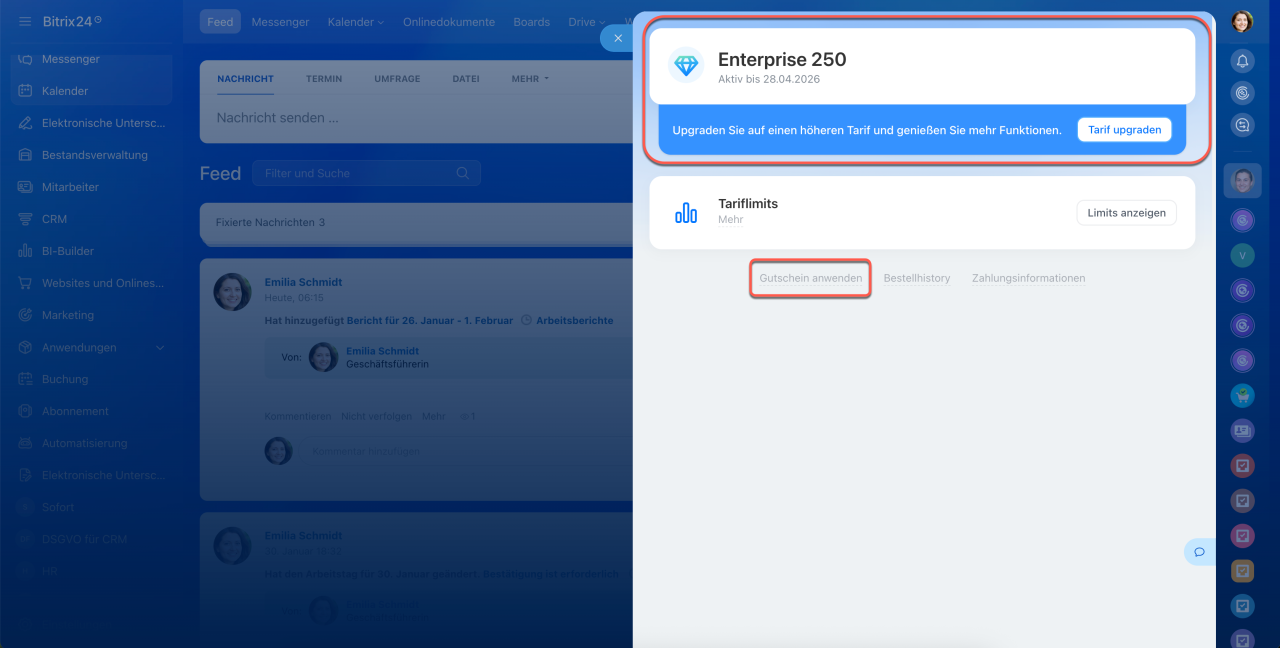Click the Mehr link under Tariflimits
Screen dimensions: 1280x648
click(730, 219)
